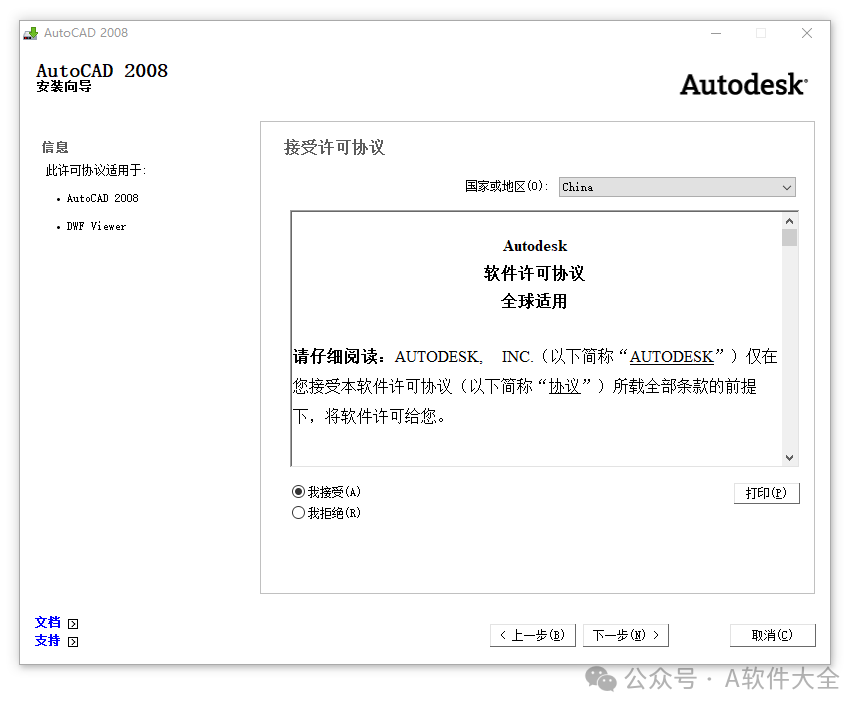Proceed with 下一步(N) button
Screen dimensions: 867x713
pyautogui.click(x=625, y=634)
